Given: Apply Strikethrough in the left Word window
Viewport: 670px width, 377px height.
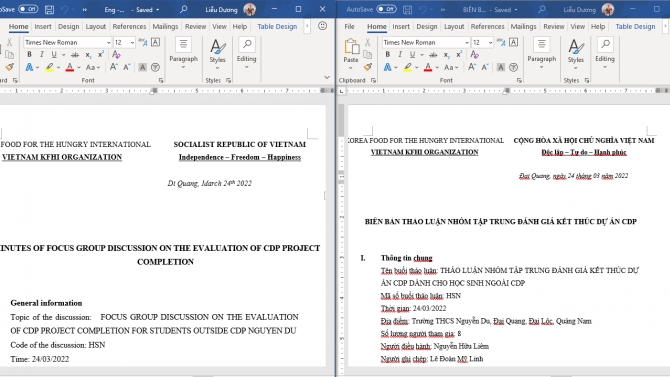Looking at the screenshot, I should tap(75, 55).
